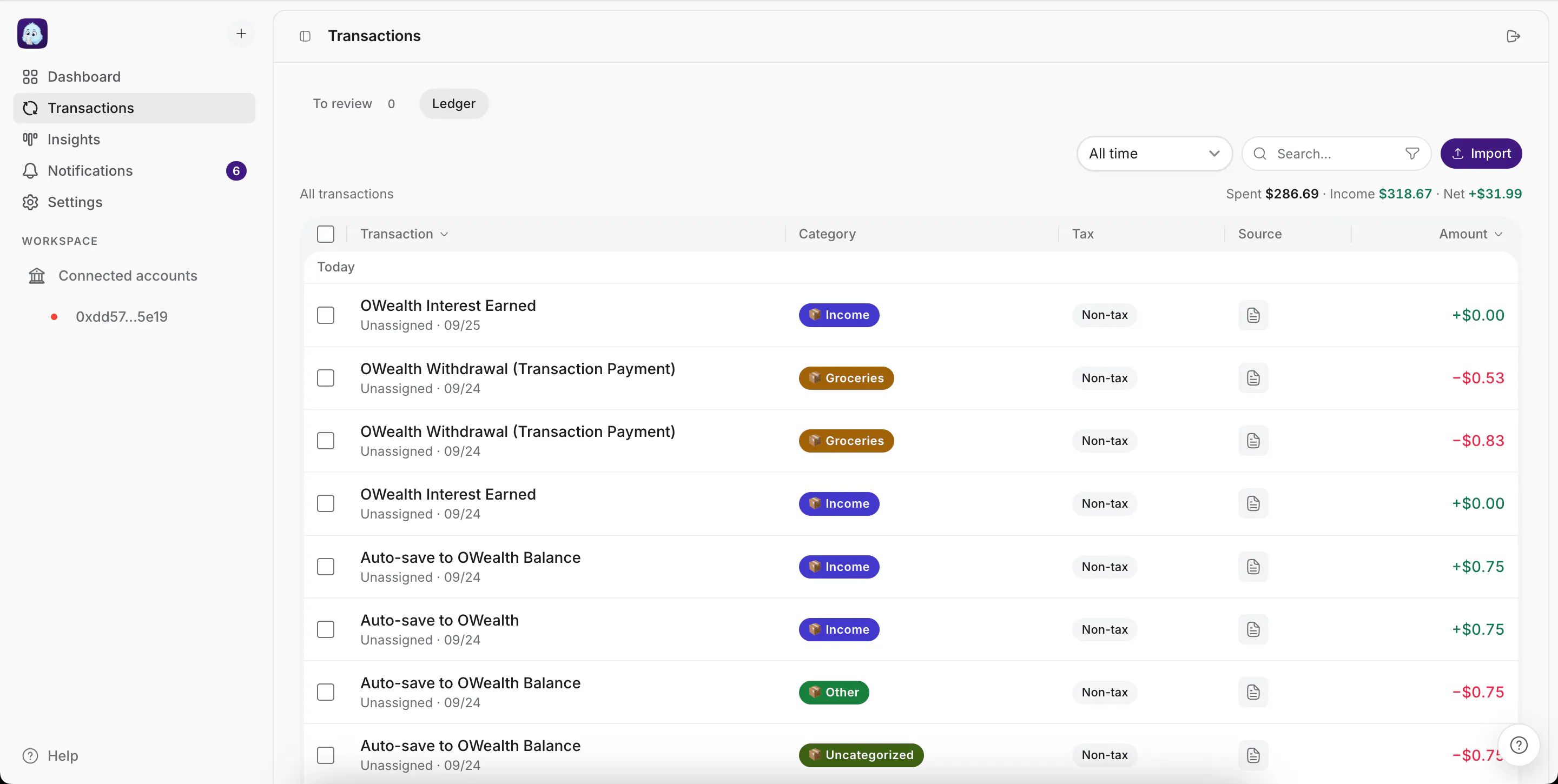Open Help link at sidebar bottom

[51, 755]
